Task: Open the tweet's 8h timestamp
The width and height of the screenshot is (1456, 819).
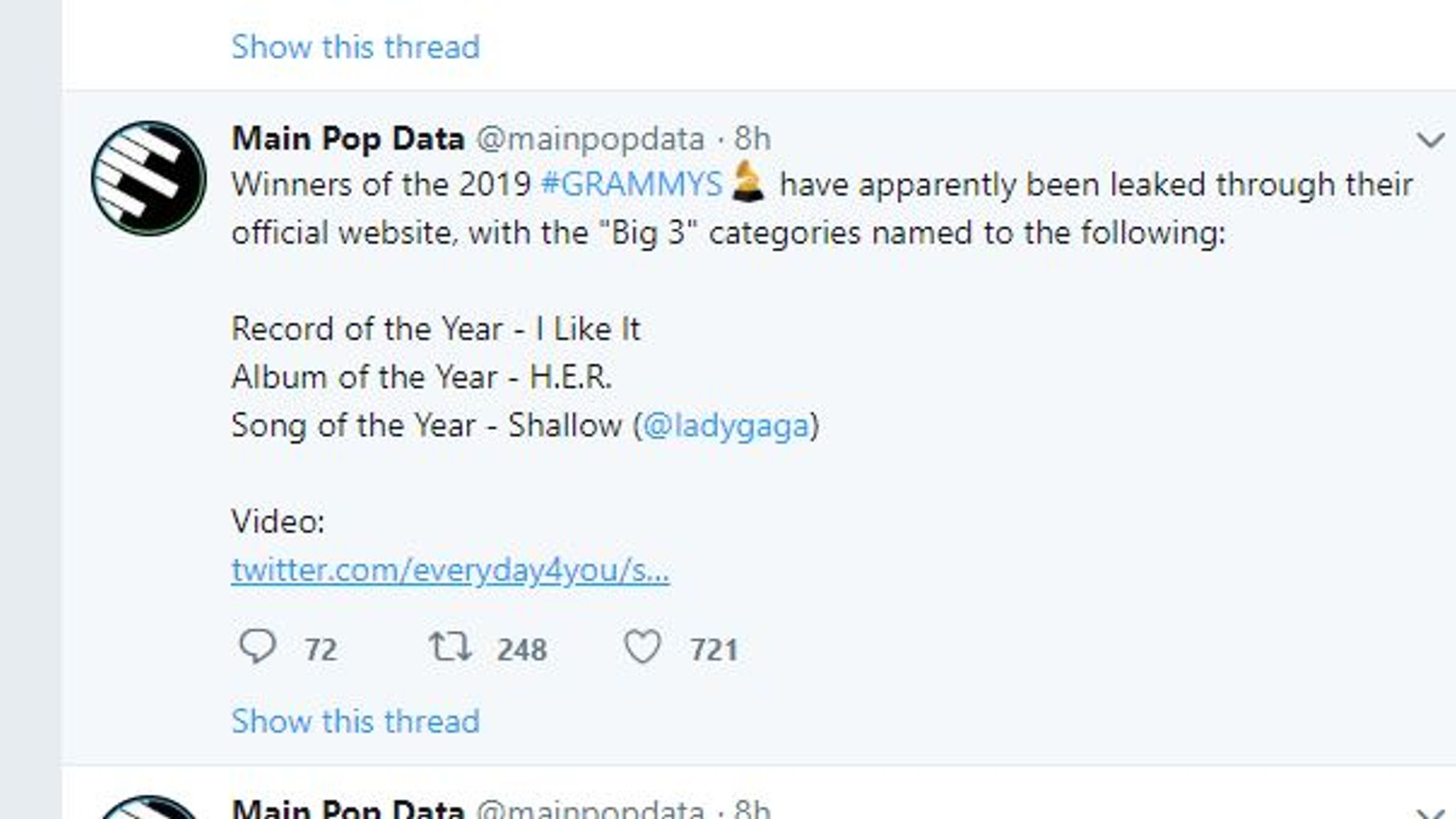Action: (752, 139)
